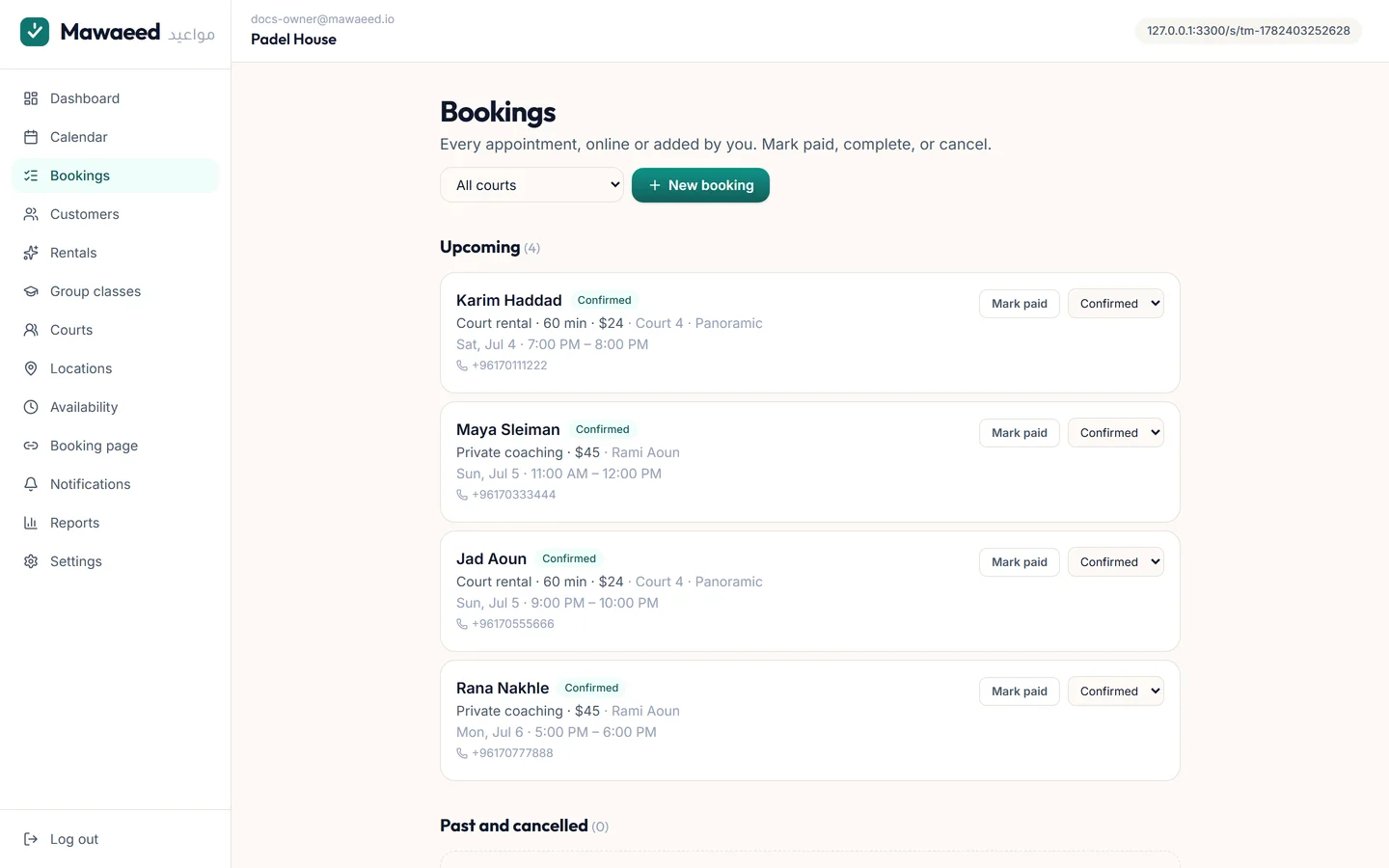Open the Reports section

coord(116,523)
